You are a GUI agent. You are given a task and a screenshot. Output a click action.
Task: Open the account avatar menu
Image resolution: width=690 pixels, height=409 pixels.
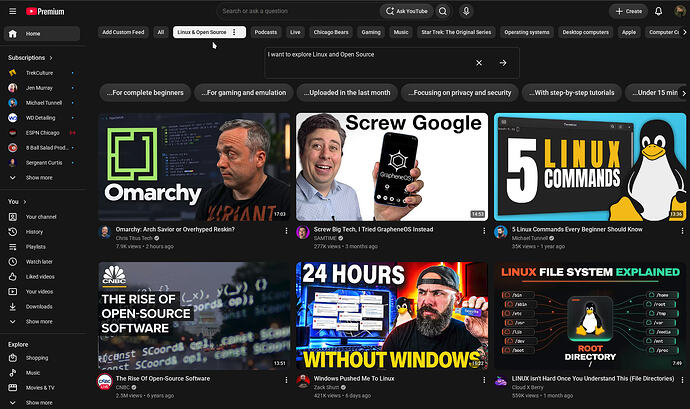tap(680, 11)
